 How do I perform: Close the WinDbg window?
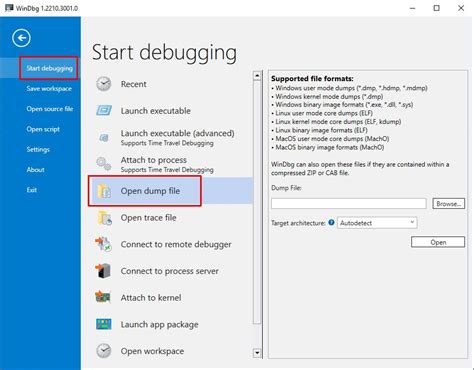tap(461, 8)
